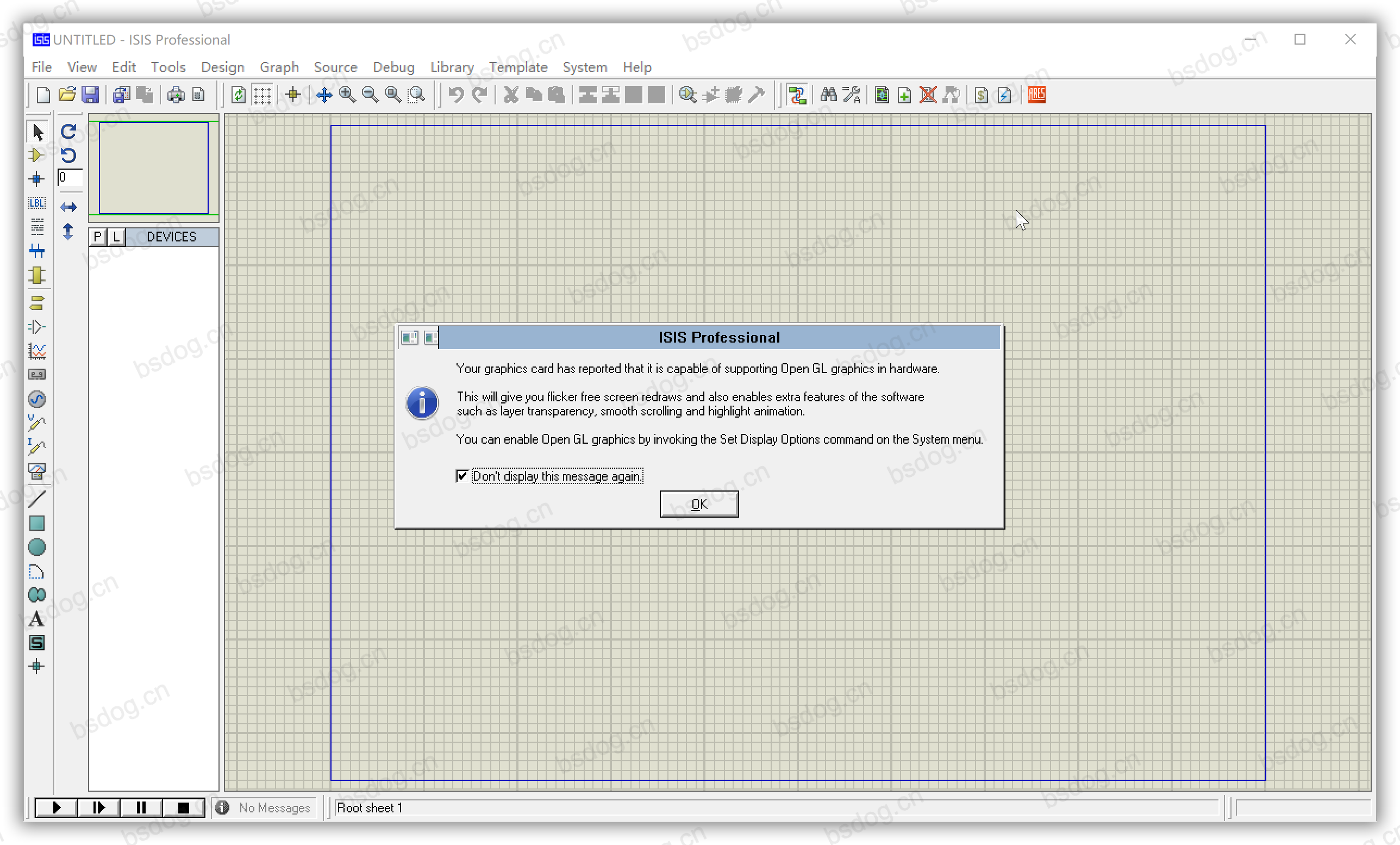Click the L library manager button
The width and height of the screenshot is (1400, 845).
(116, 237)
